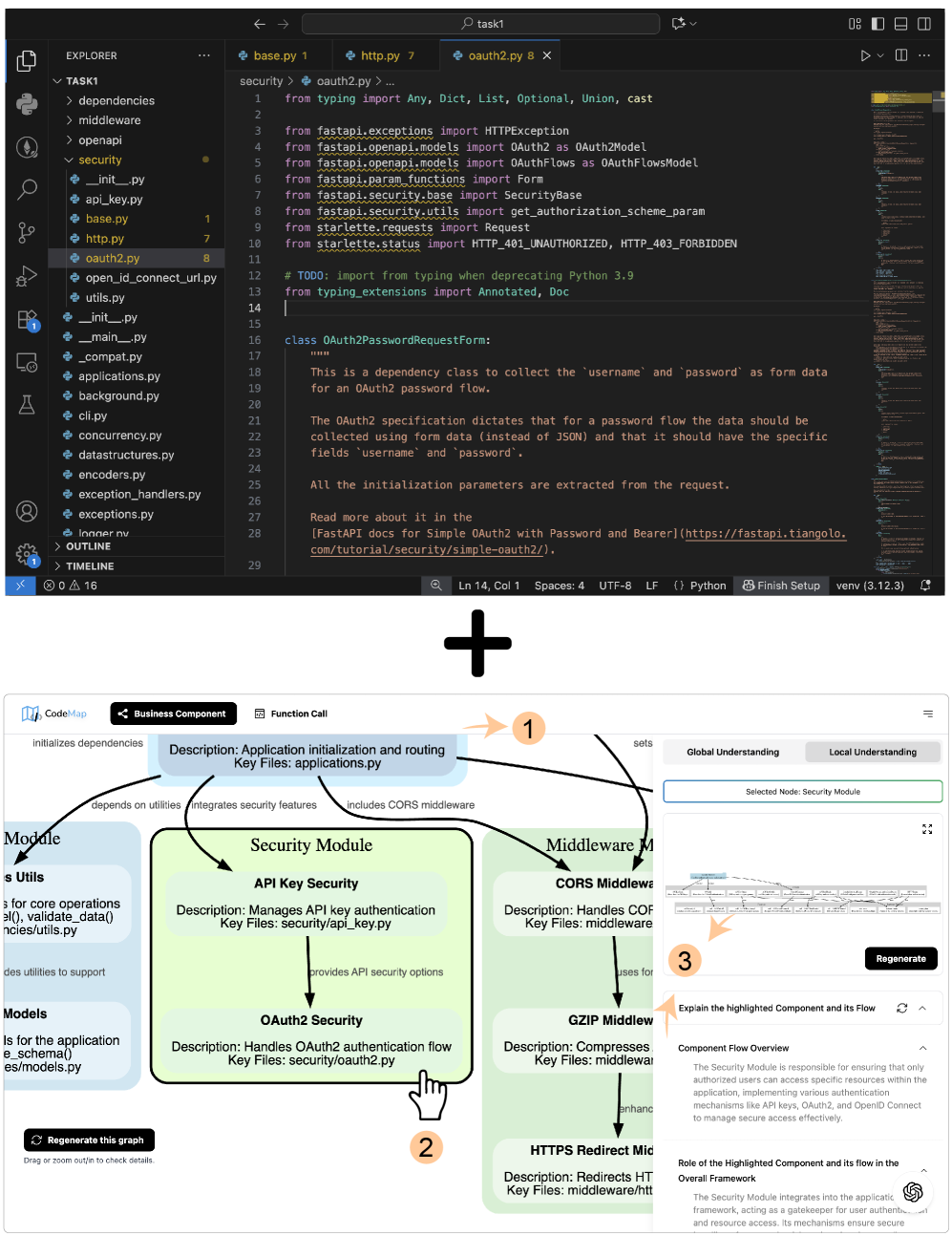Switch to the http.py editor tab
This screenshot has width=952, height=1236.
click(380, 55)
